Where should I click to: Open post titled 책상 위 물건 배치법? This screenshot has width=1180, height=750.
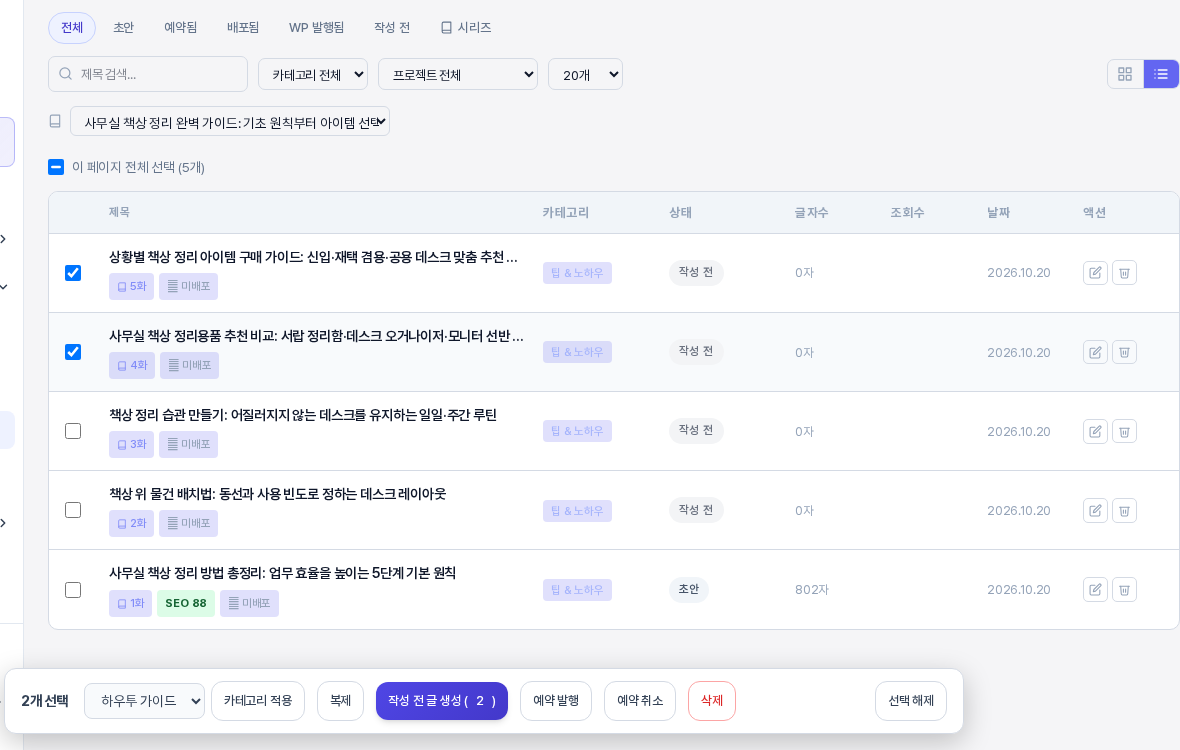(x=278, y=494)
